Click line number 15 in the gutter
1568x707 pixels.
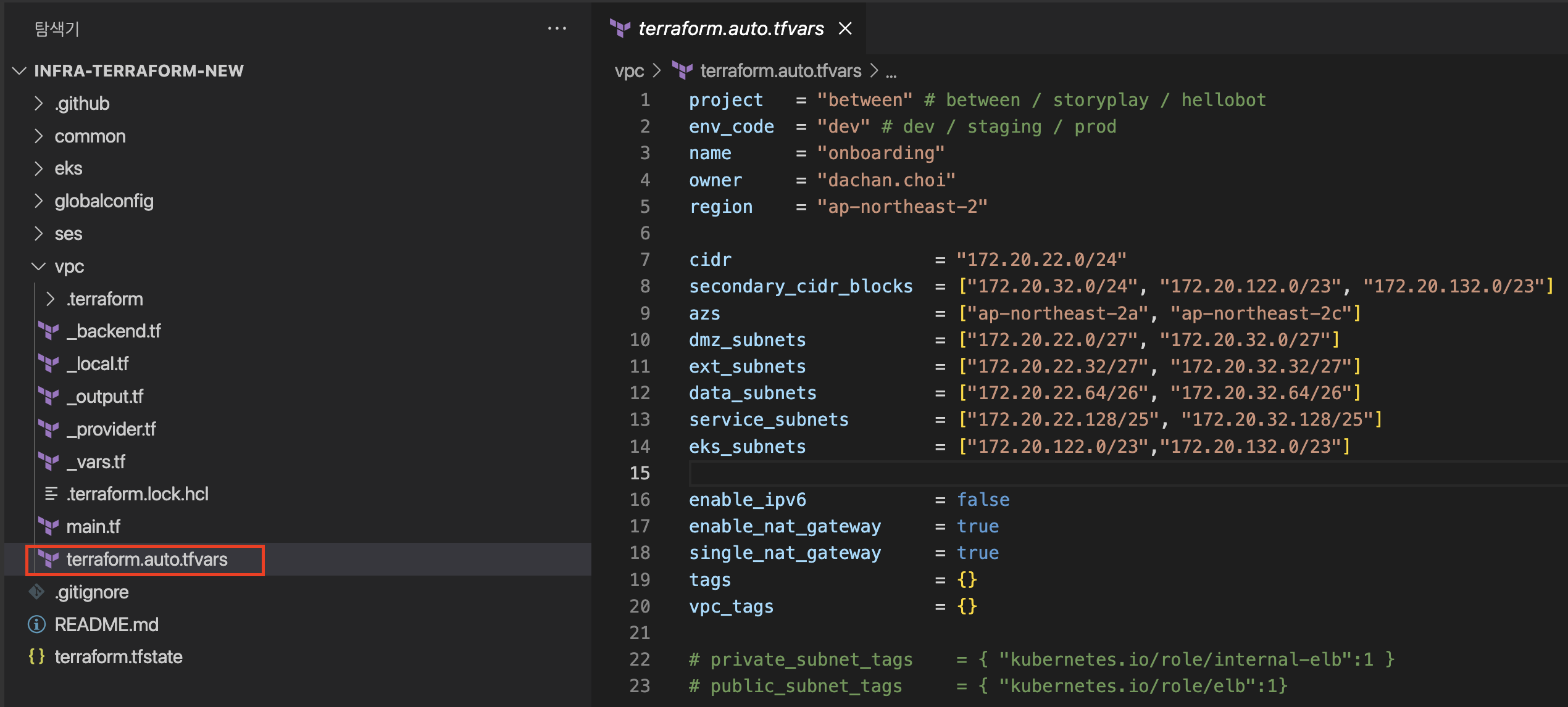tap(640, 473)
